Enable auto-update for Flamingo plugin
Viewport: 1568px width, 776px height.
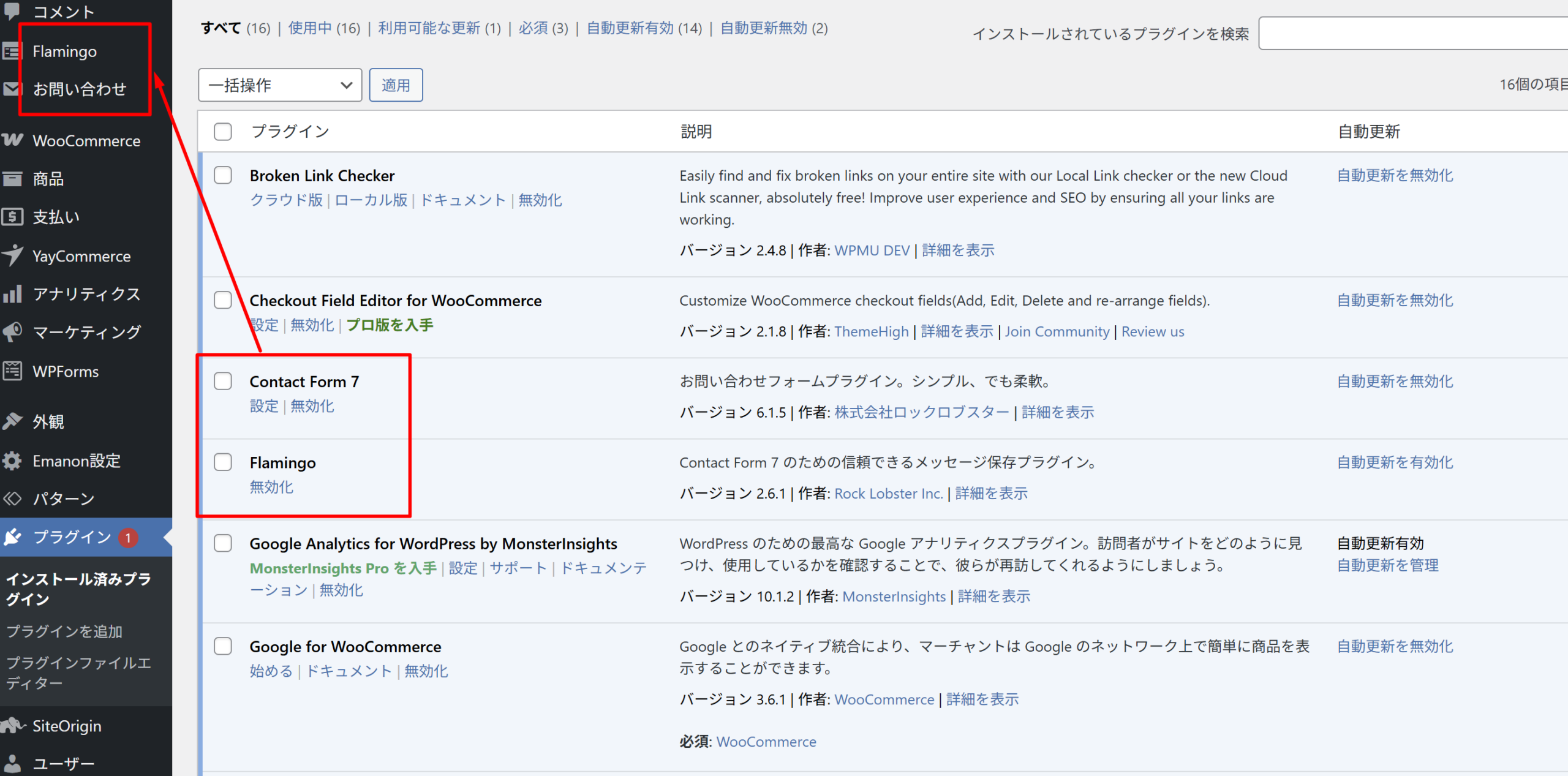[1395, 462]
